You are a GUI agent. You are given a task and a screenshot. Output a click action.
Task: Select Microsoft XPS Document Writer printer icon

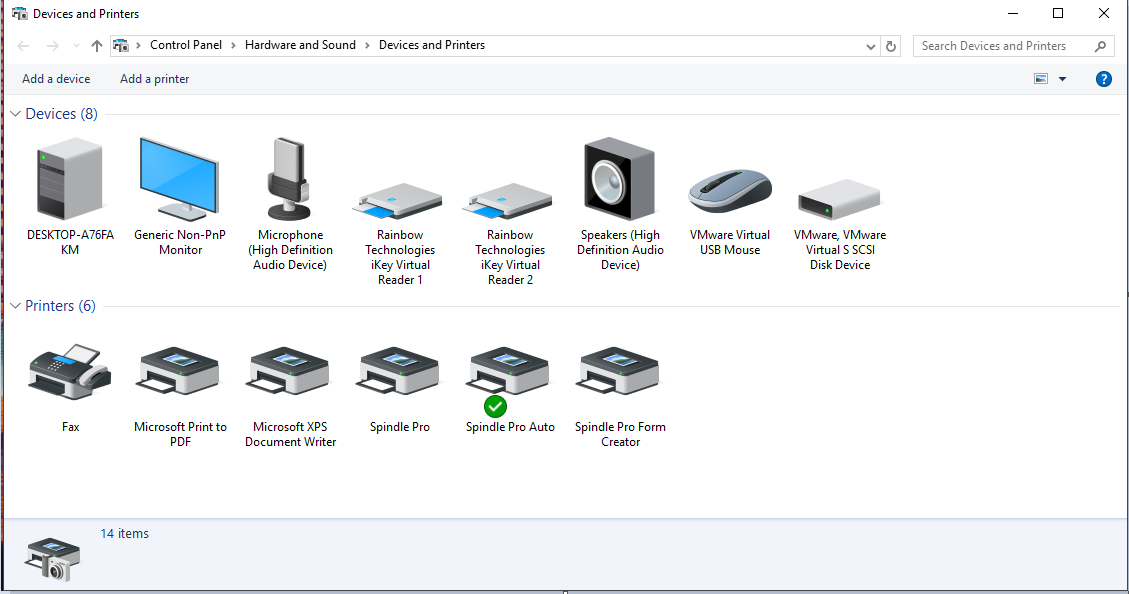click(289, 372)
